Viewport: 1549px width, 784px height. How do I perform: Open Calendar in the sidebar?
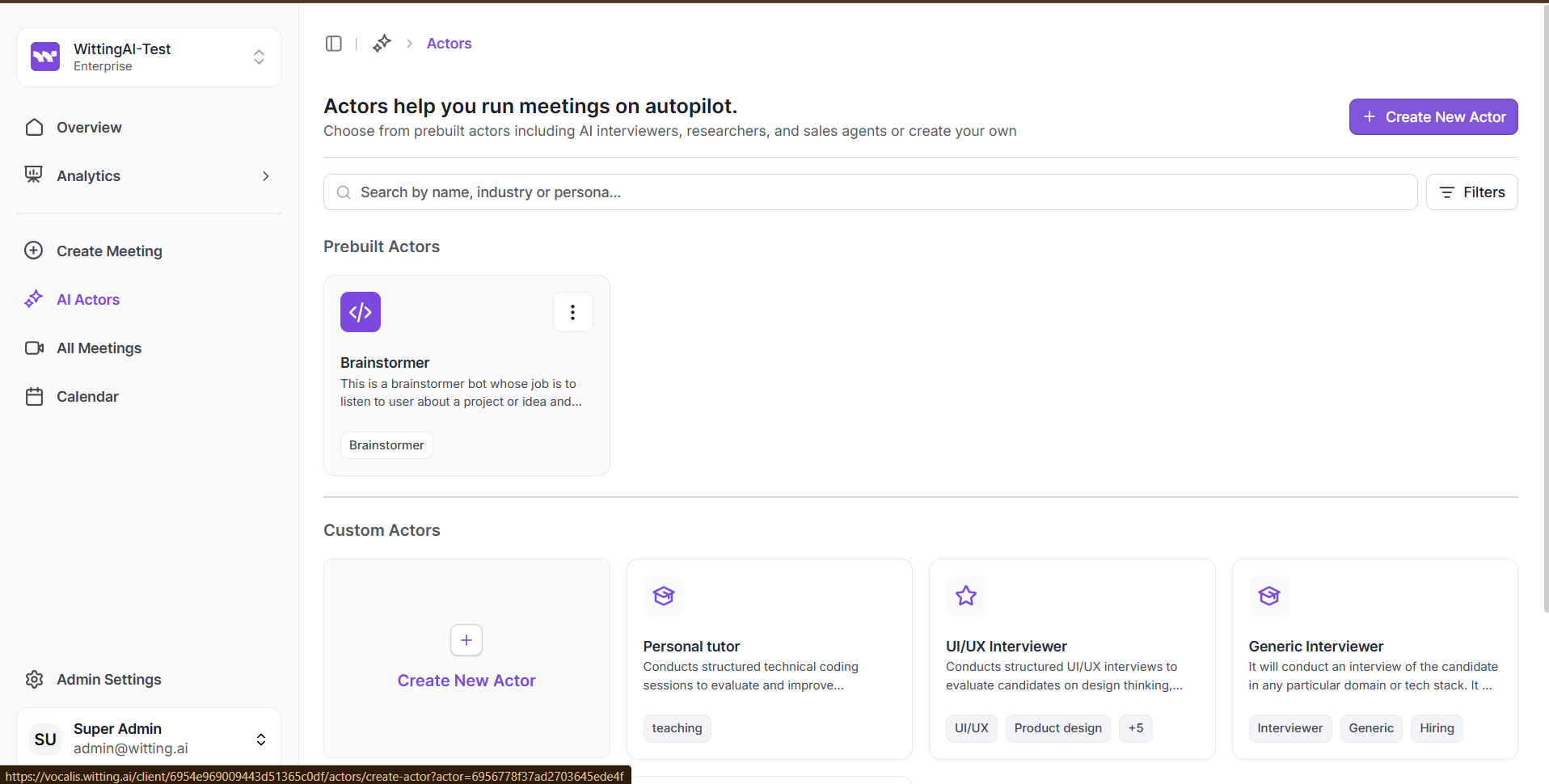tap(87, 397)
